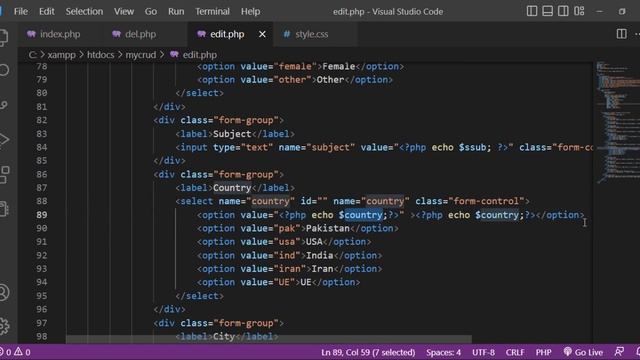The height and width of the screenshot is (360, 640).
Task: Switch to the del.php tab
Action: coord(140,34)
